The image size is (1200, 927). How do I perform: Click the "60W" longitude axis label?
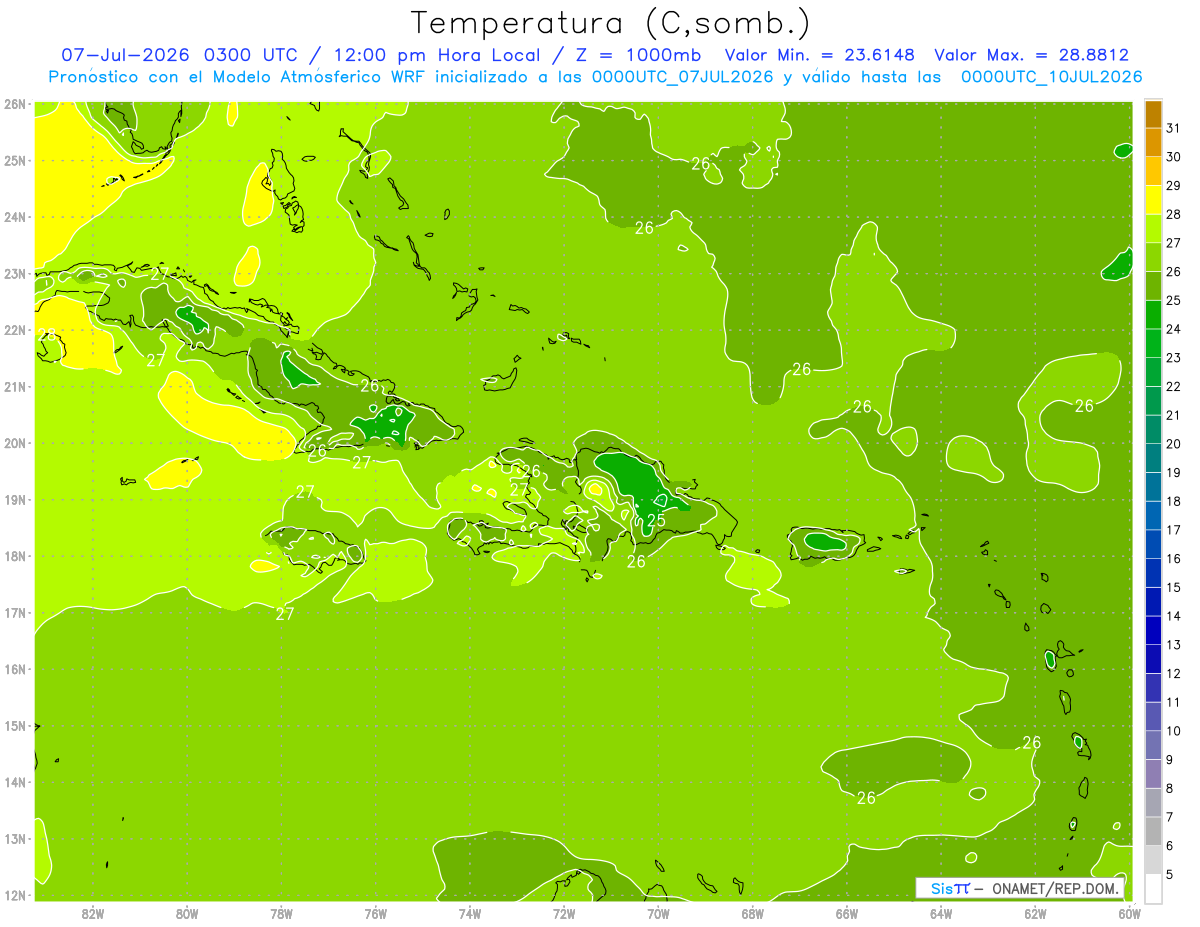[1130, 913]
